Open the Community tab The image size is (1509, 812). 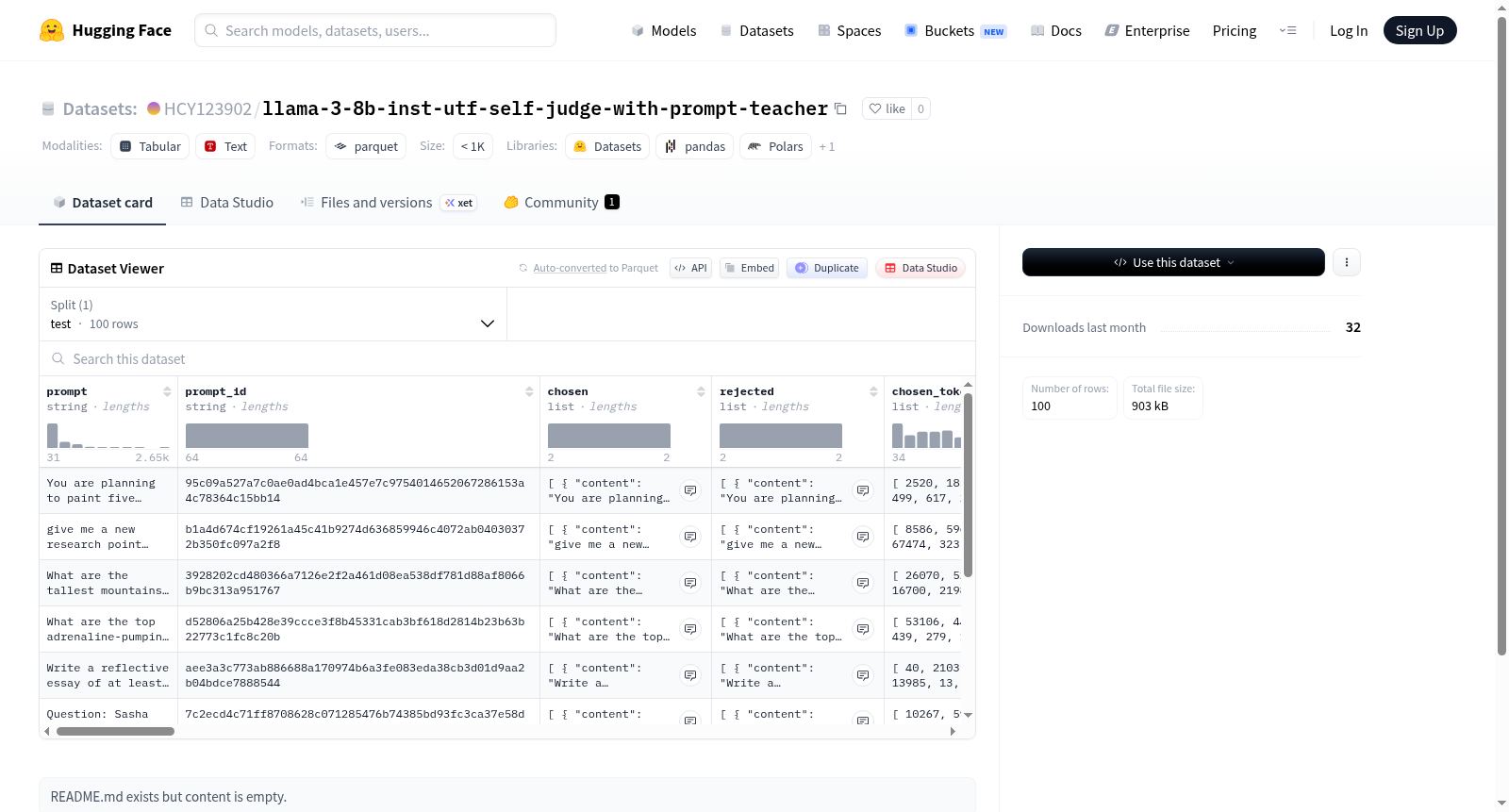point(561,202)
